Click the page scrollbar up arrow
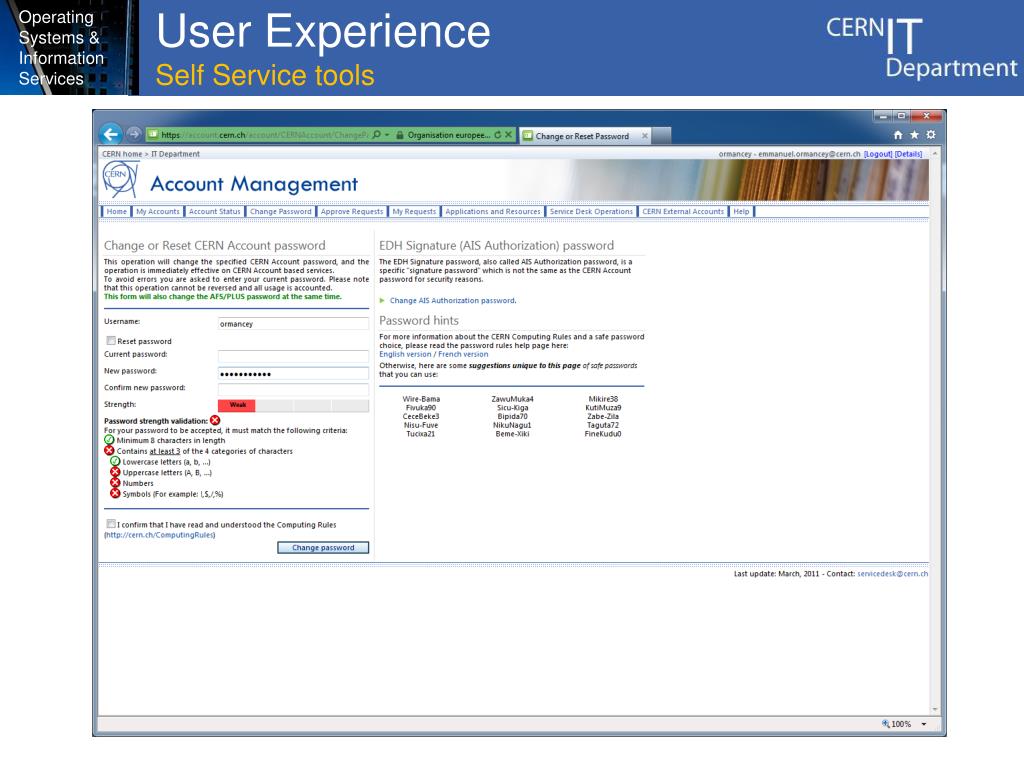The height and width of the screenshot is (768, 1024). 935,154
